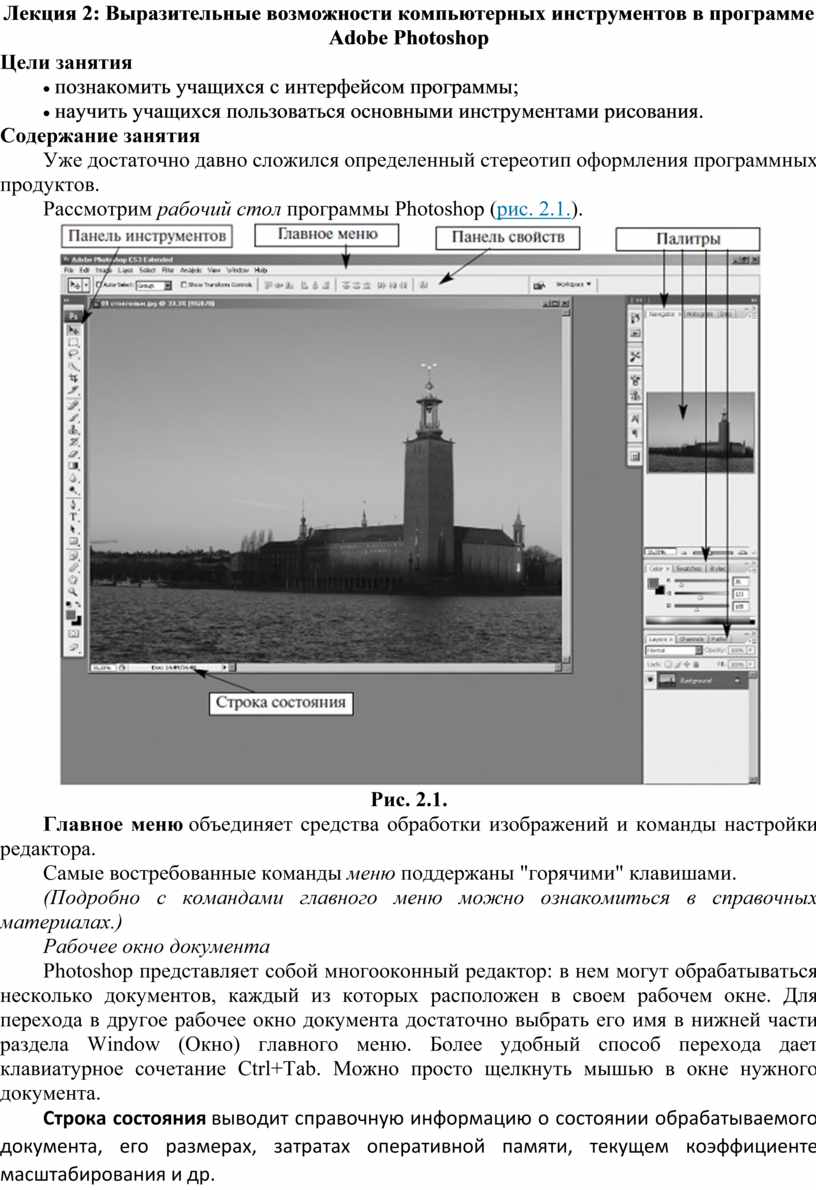The height and width of the screenshot is (1190, 816).
Task: Enable the Auto-Select checkbox
Action: pyautogui.click(x=99, y=285)
